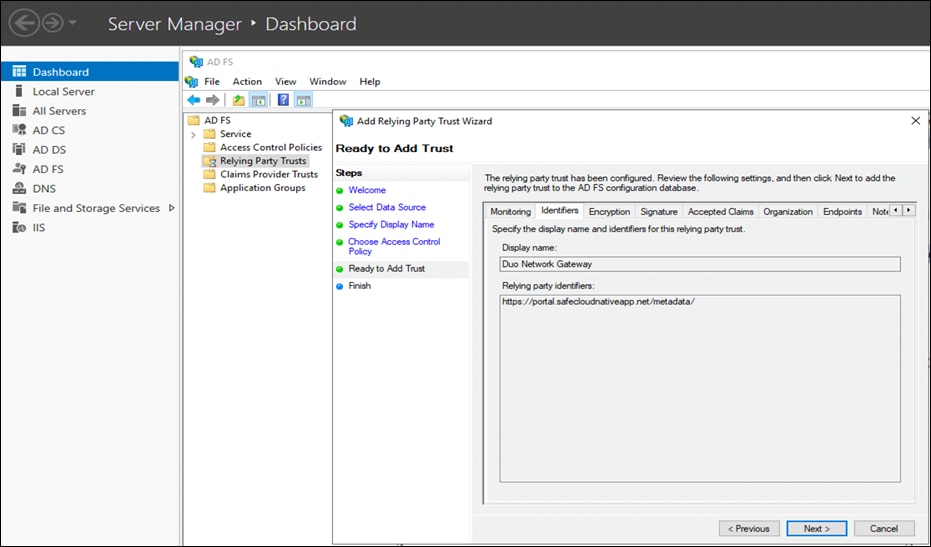Switch to the Endpoints tab
Image resolution: width=931 pixels, height=547 pixels.
(x=842, y=212)
